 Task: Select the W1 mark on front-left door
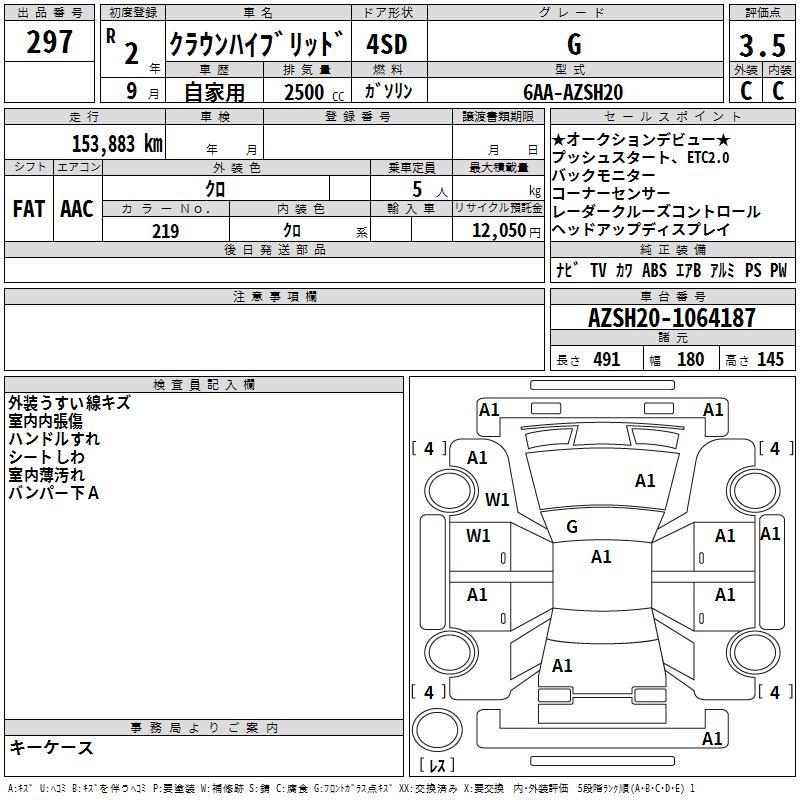tap(479, 536)
